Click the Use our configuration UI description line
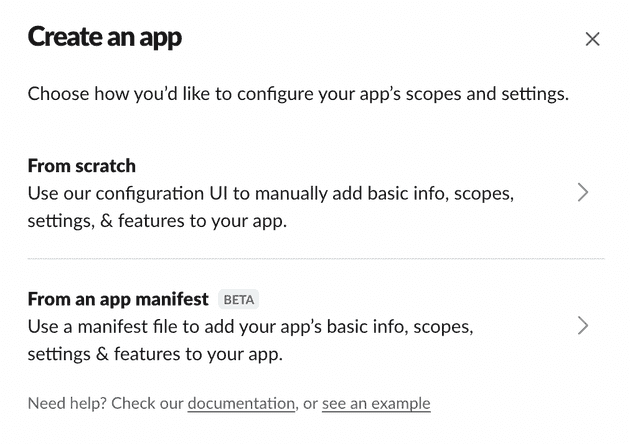Viewport: 630px width, 444px height. coord(271,194)
